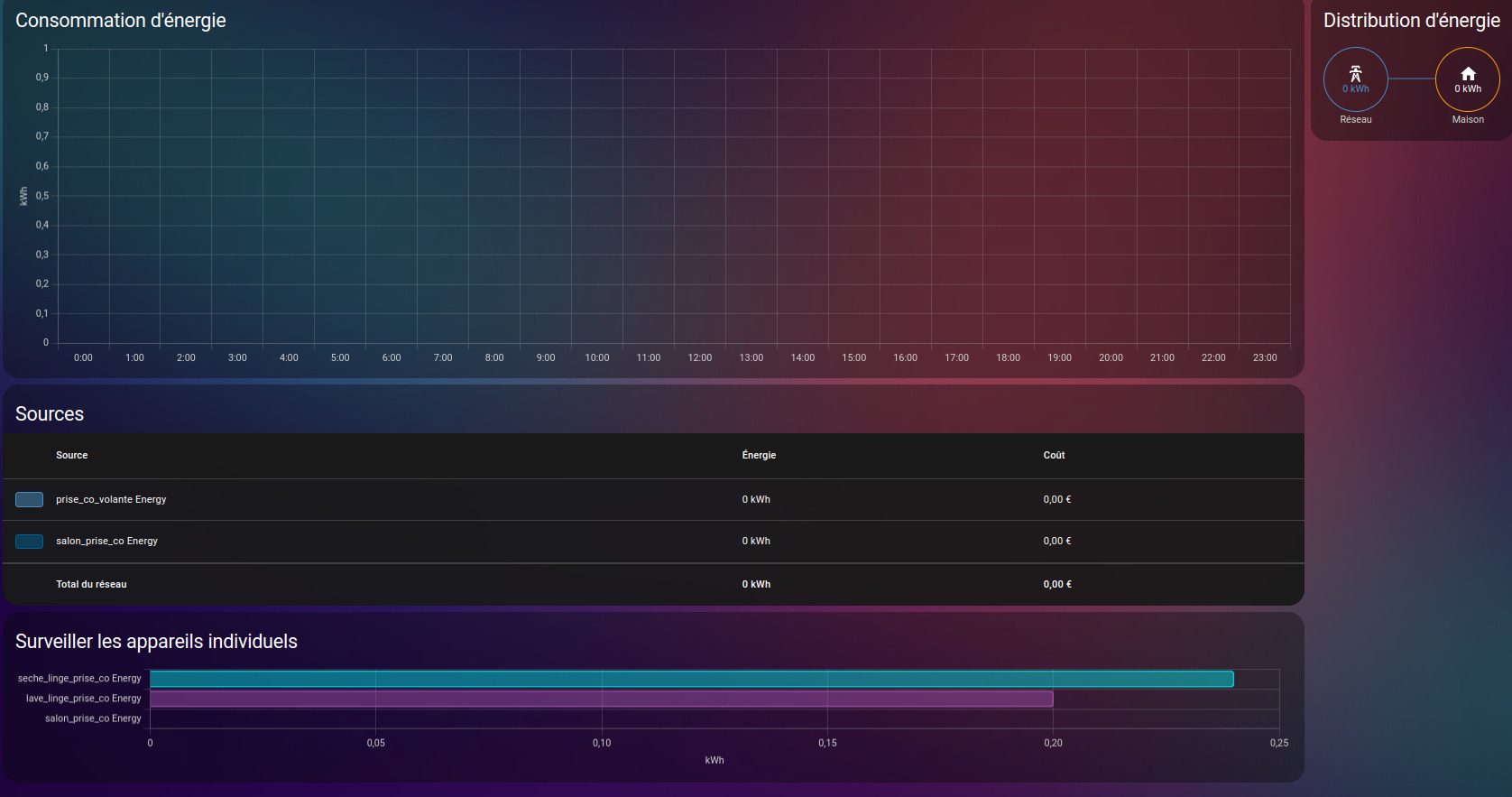
Task: Click the Réseau transmission tower icon
Action: [x=1355, y=74]
